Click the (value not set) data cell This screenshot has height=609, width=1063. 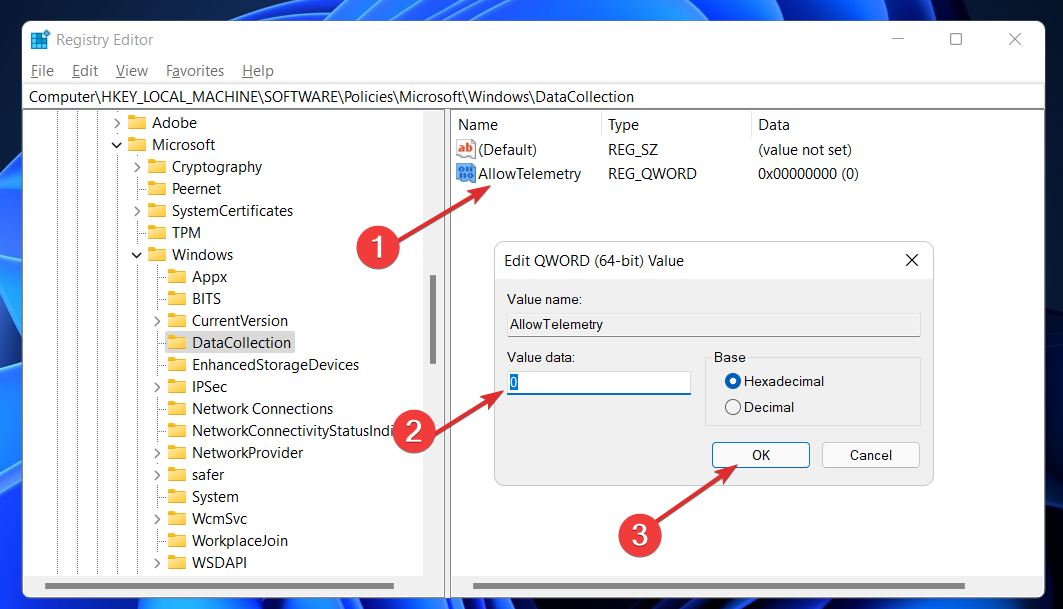805,150
